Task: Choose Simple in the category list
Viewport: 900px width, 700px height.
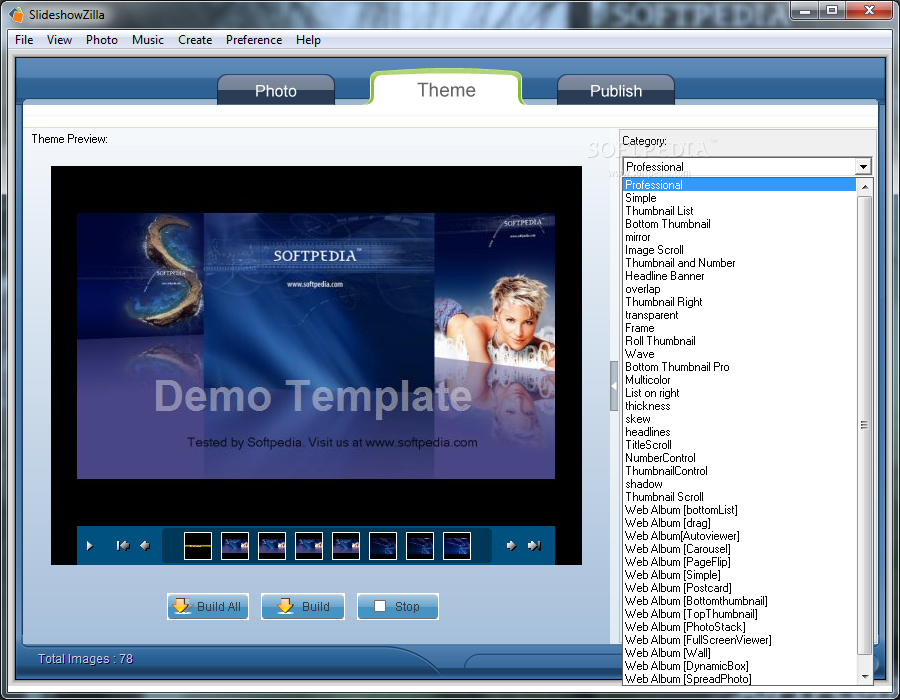Action: (x=739, y=198)
